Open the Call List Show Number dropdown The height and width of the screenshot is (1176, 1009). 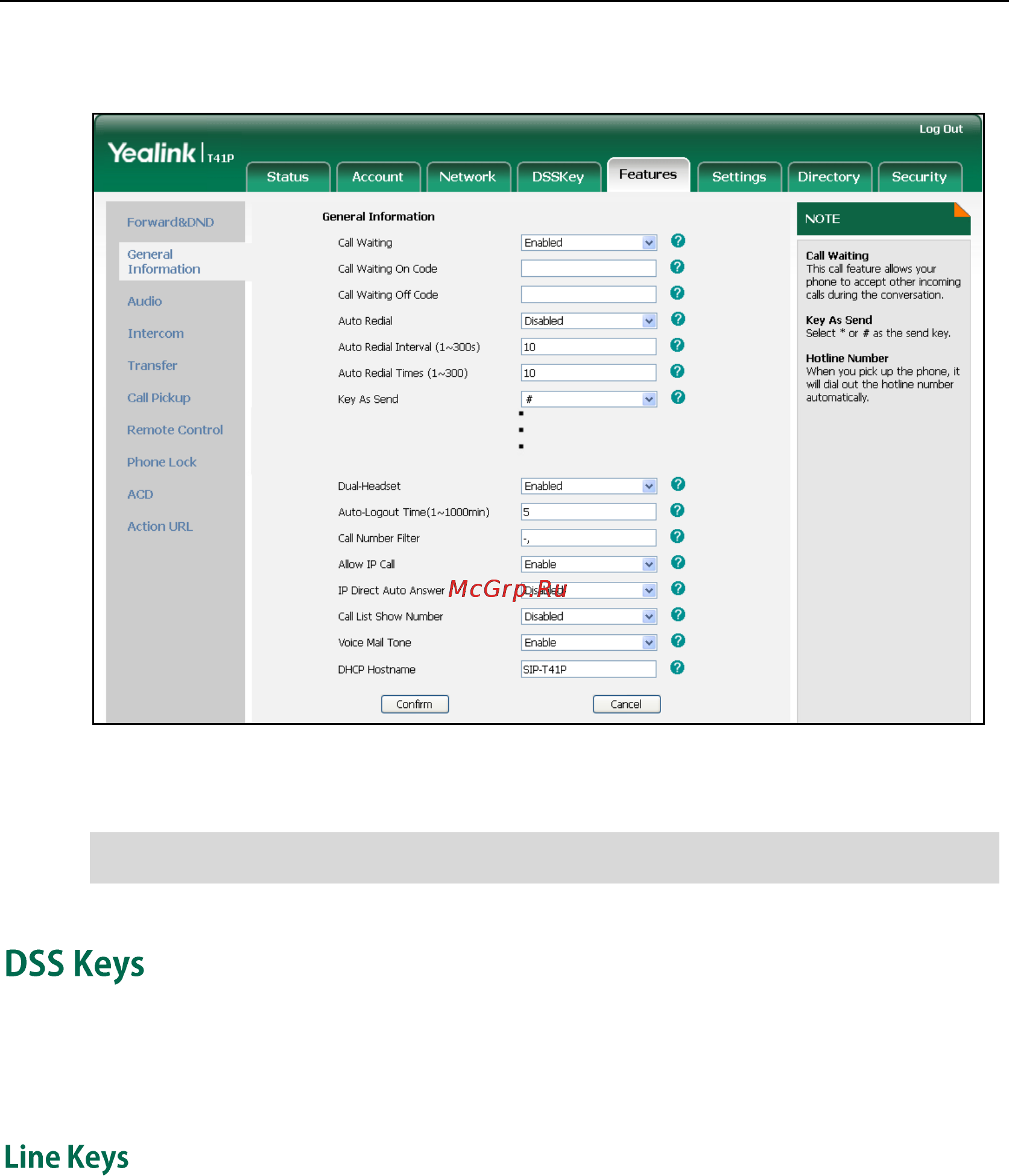click(589, 616)
